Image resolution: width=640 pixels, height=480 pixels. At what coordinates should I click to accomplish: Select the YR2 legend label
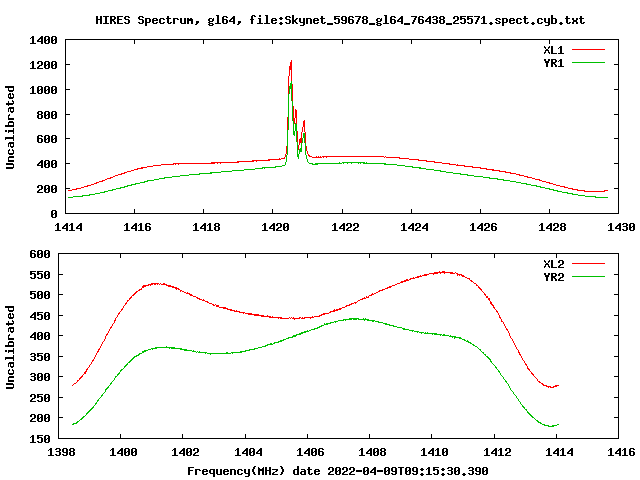(553, 277)
